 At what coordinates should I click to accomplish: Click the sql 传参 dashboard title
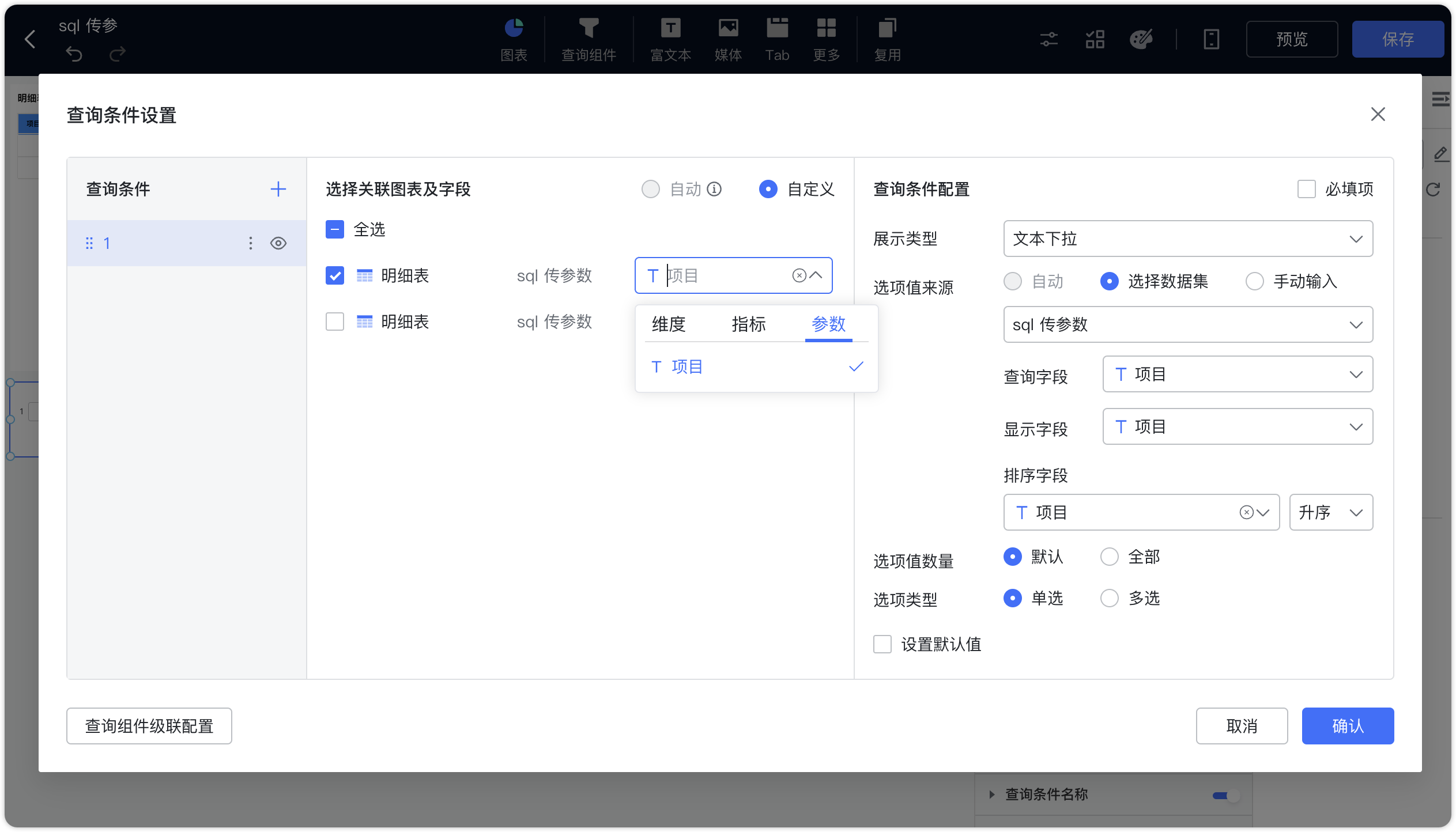tap(88, 25)
